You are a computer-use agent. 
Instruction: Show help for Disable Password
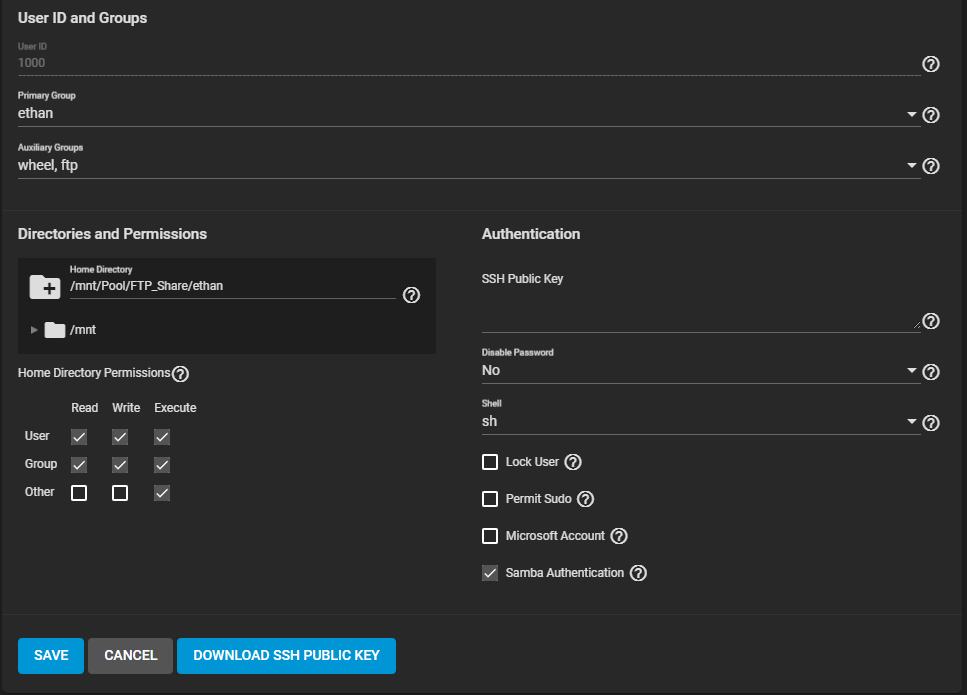[x=931, y=372]
